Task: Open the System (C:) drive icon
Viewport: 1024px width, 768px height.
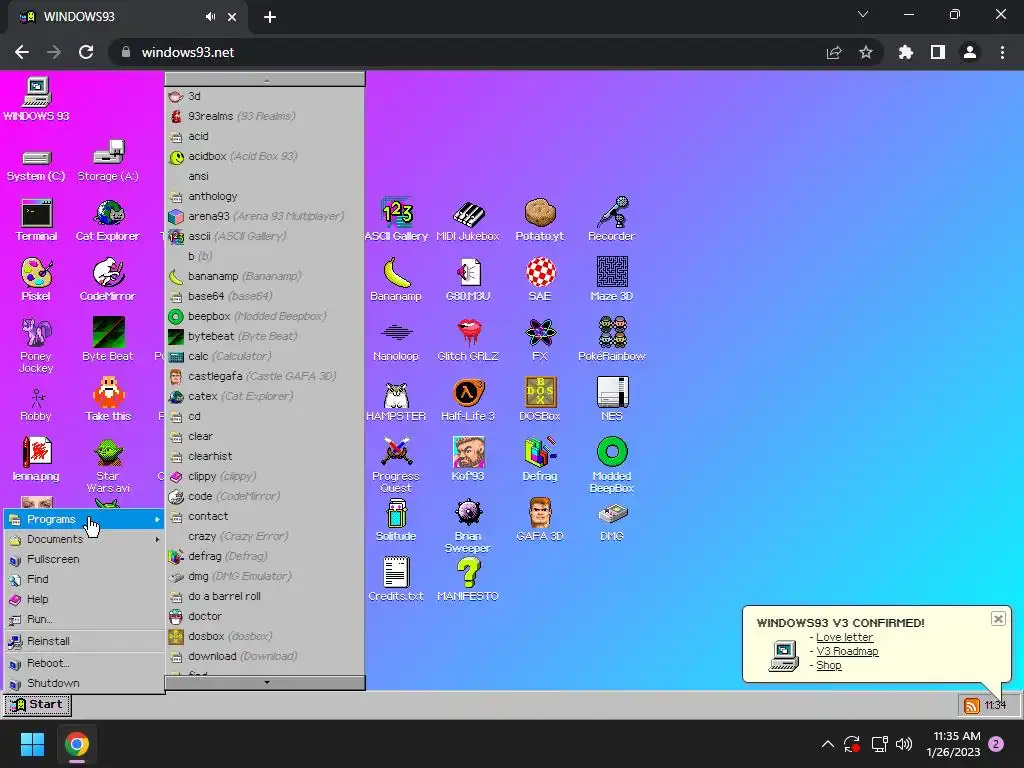Action: 36,165
